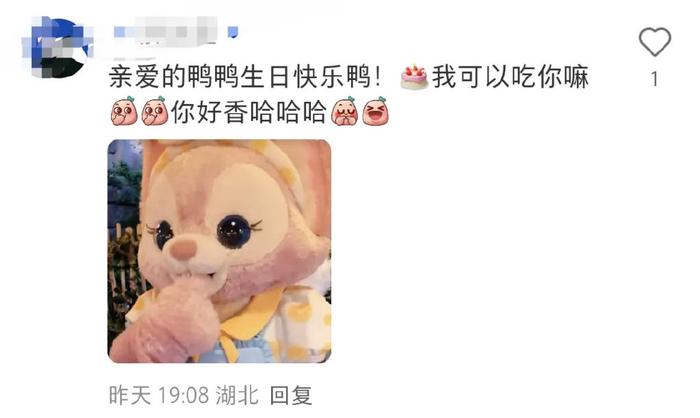Screen dimensions: 700x418
Task: Select the text 我可以吃你嘛
Action: [x=510, y=77]
